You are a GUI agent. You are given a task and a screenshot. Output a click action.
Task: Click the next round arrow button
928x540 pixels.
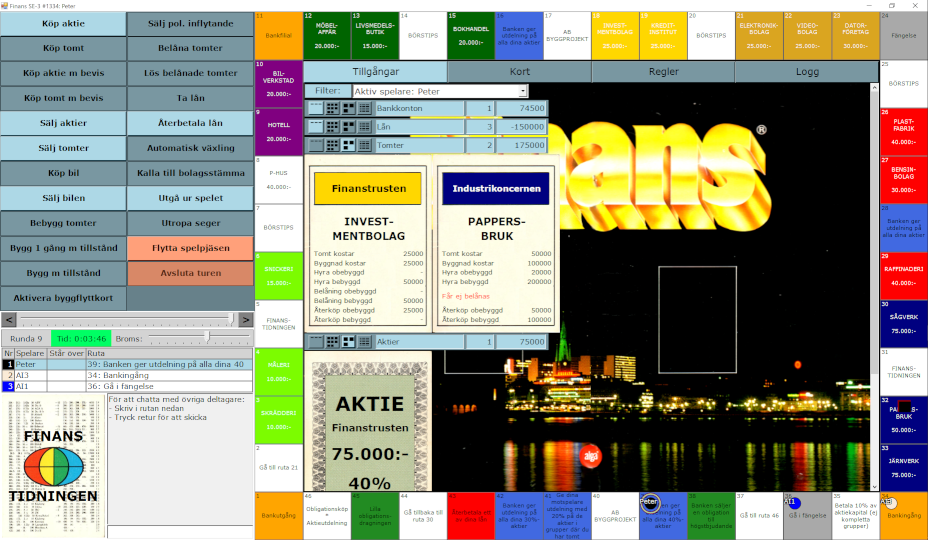click(x=246, y=320)
